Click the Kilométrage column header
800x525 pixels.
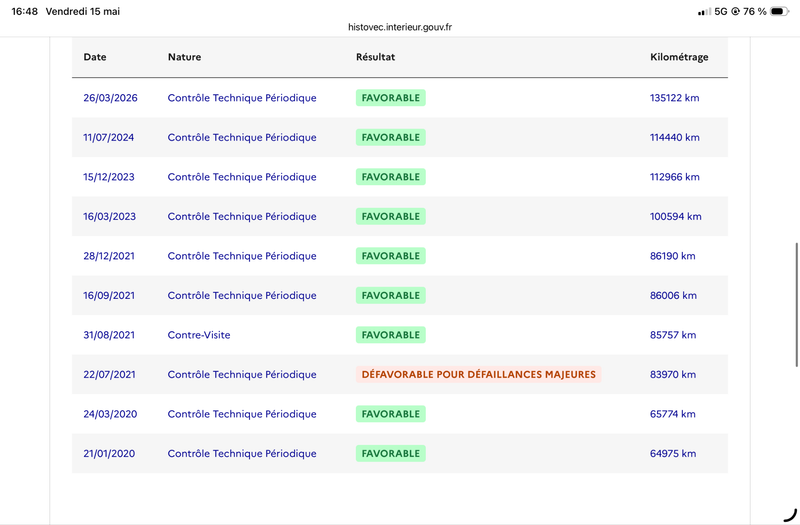(679, 57)
